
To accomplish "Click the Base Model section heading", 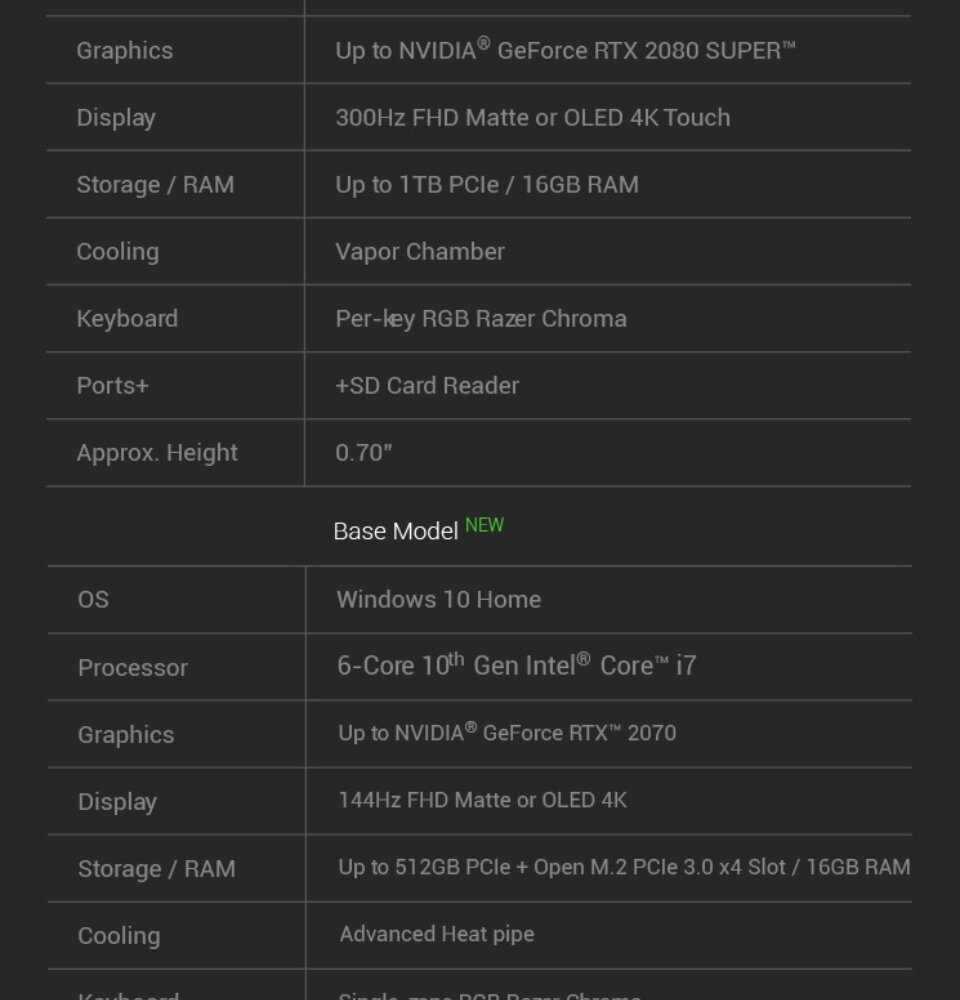I will pos(395,531).
